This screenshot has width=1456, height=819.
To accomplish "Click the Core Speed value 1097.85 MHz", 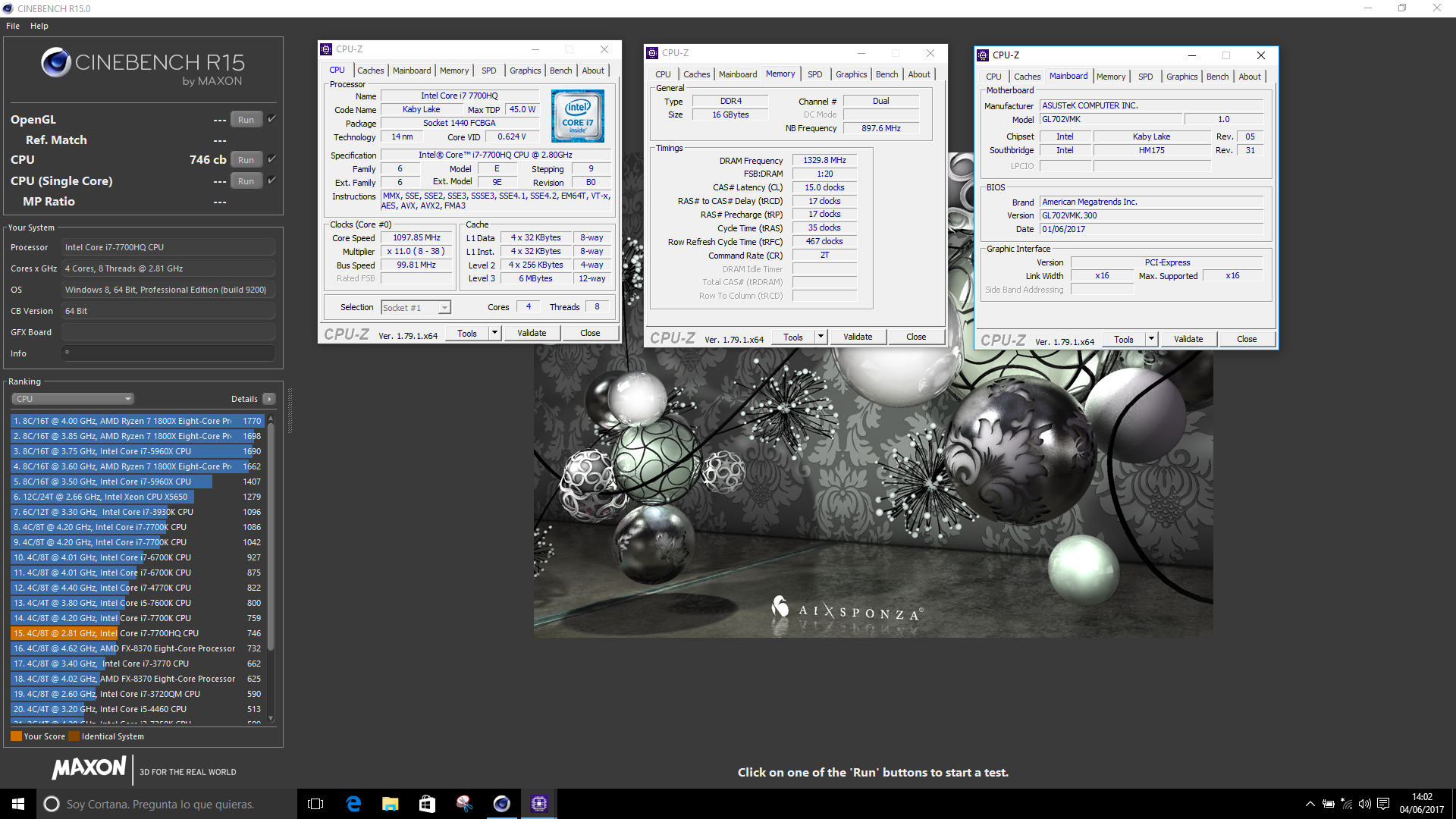I will pos(416,237).
